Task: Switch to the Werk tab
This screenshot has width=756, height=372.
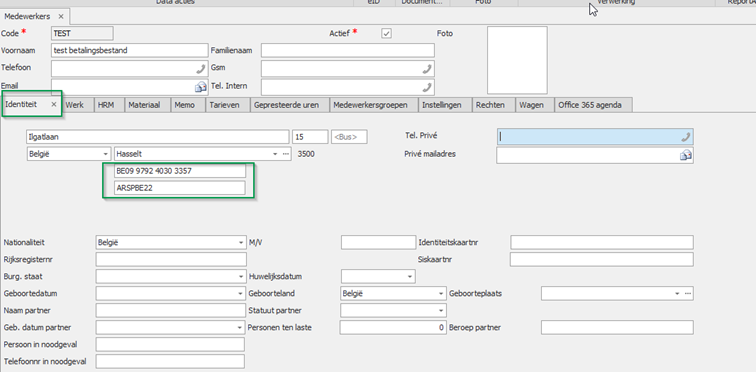Action: coord(78,105)
